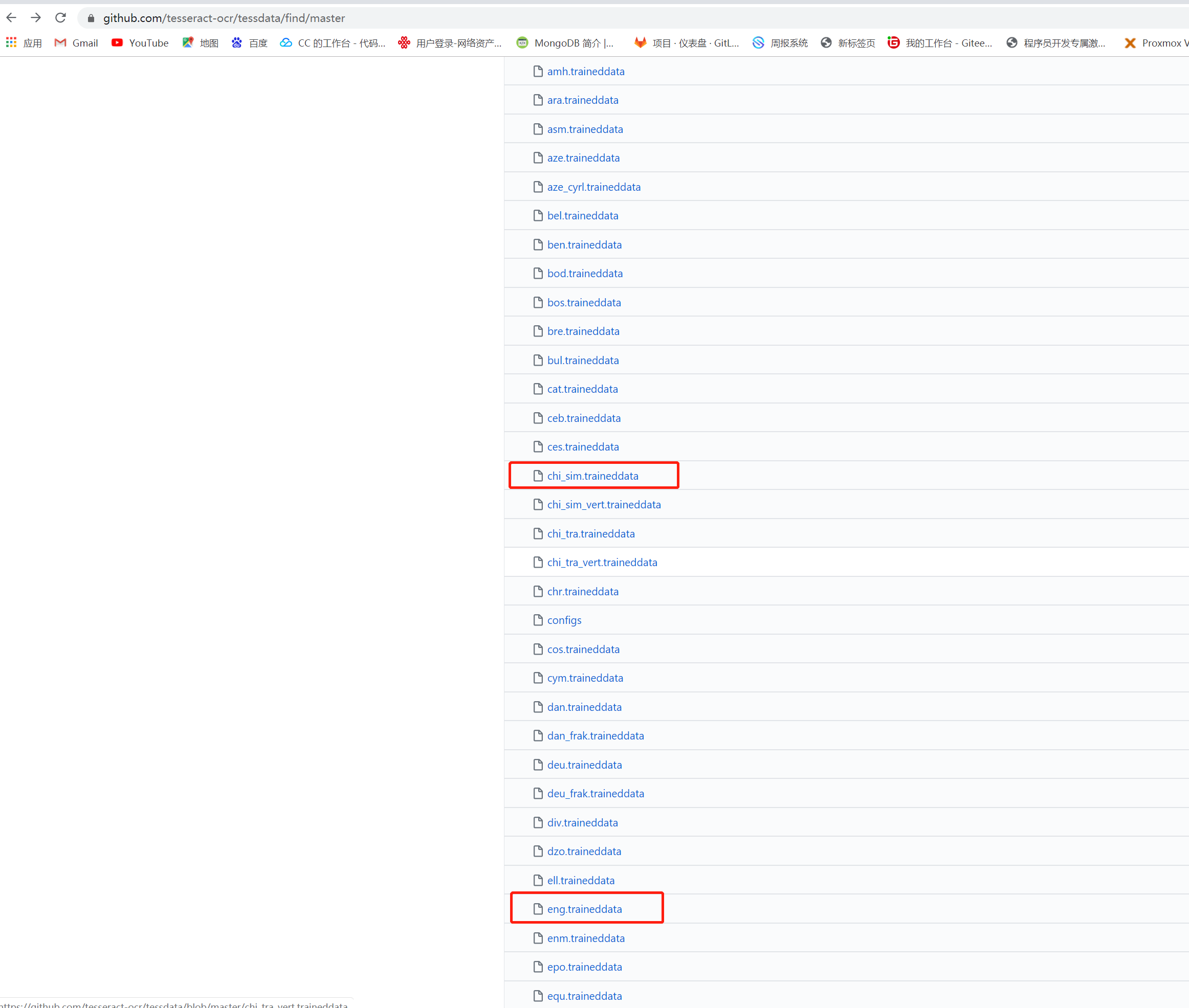Screen dimensions: 1189x1008
Task: Select chi_tra.traineddata file entry
Action: click(591, 533)
